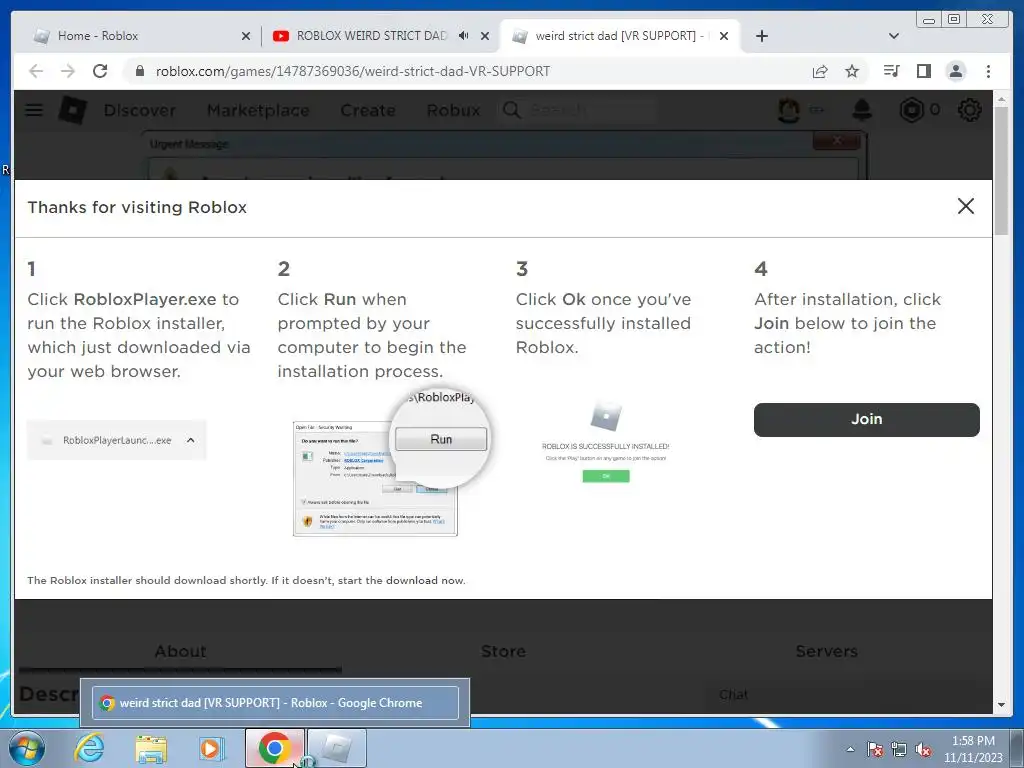Open the media control icon in toolbar

(x=891, y=71)
